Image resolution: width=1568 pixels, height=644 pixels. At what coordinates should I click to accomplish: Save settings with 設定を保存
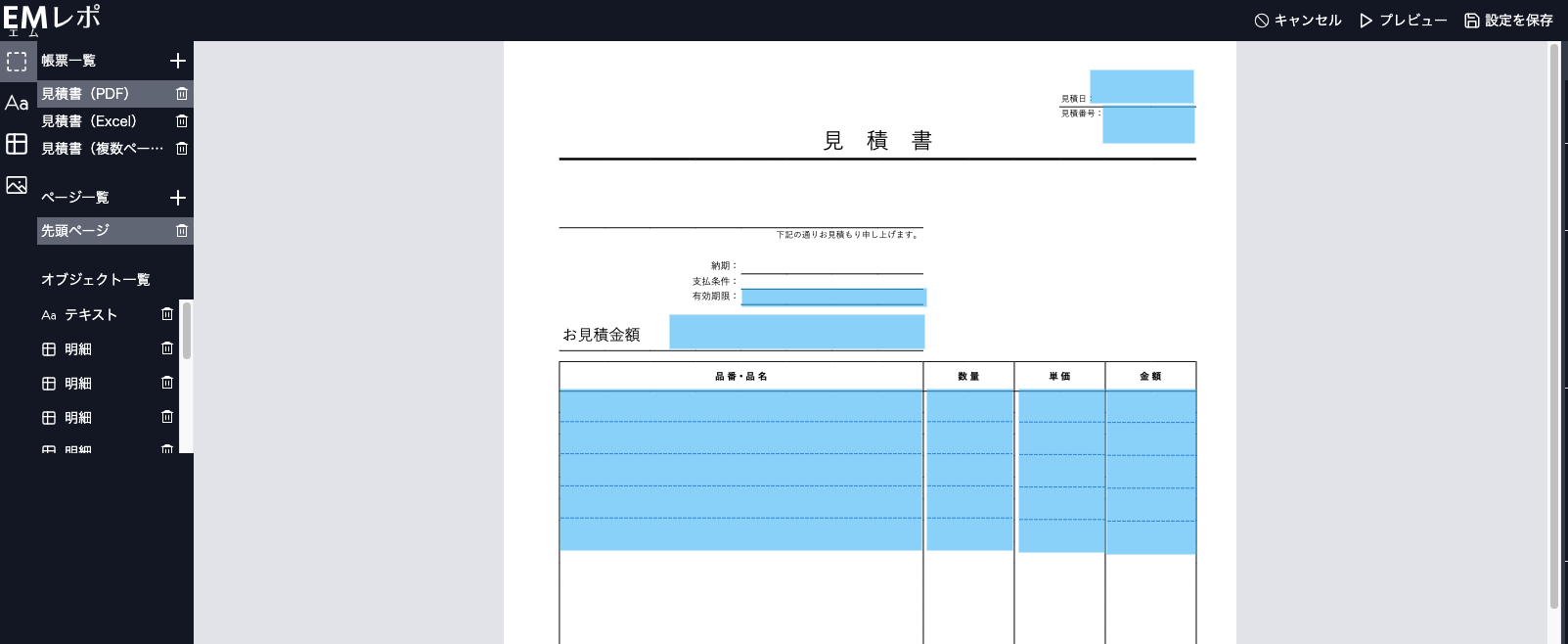click(1508, 21)
